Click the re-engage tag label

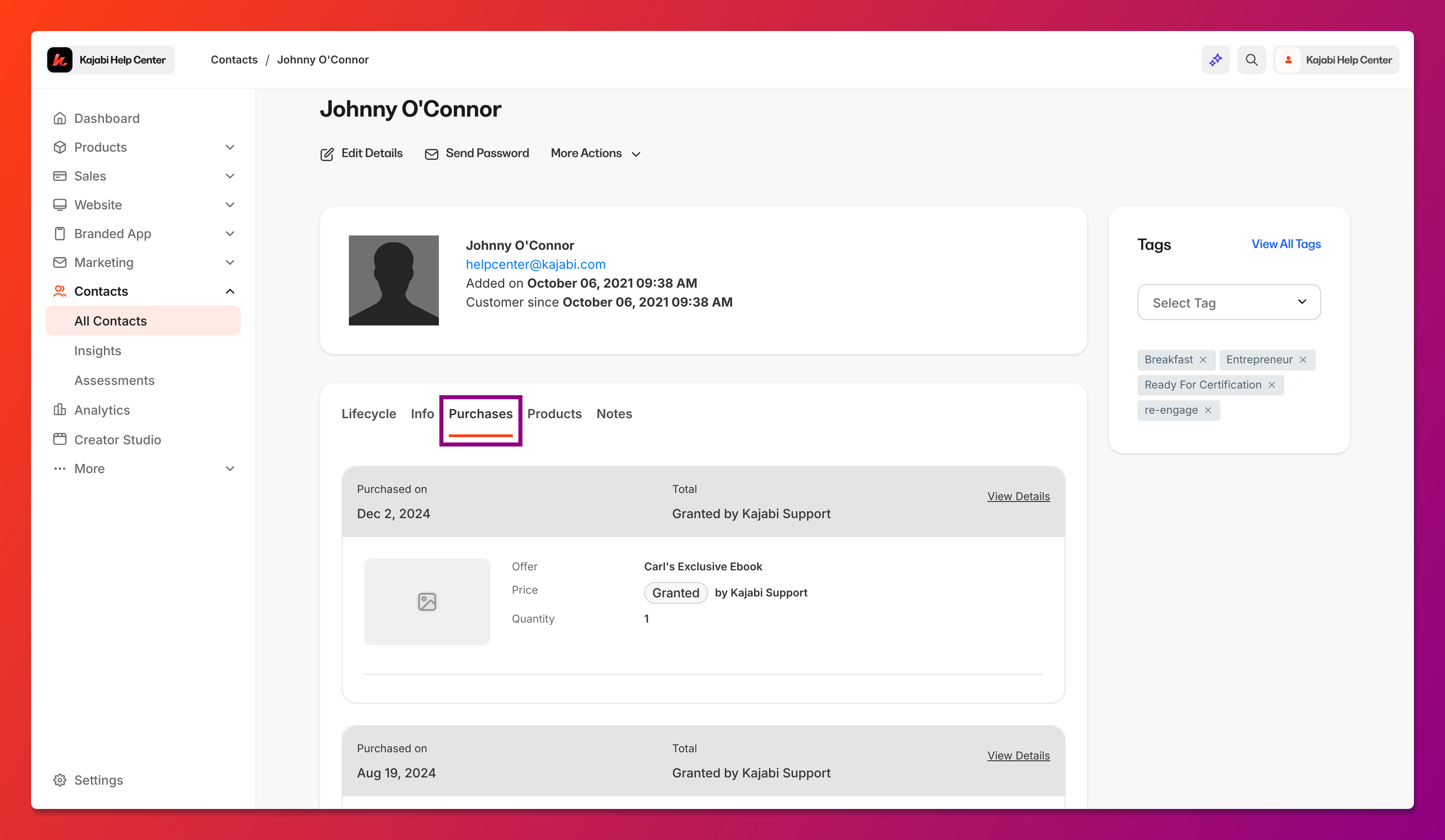[x=1171, y=410]
